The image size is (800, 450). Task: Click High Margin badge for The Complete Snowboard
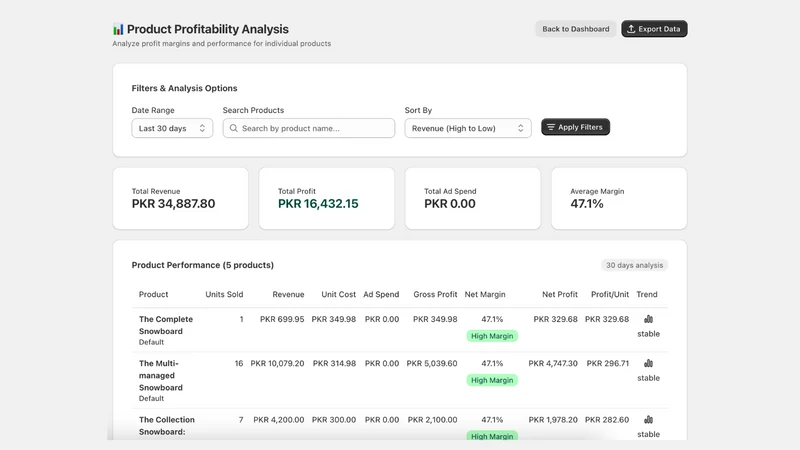[x=492, y=336]
